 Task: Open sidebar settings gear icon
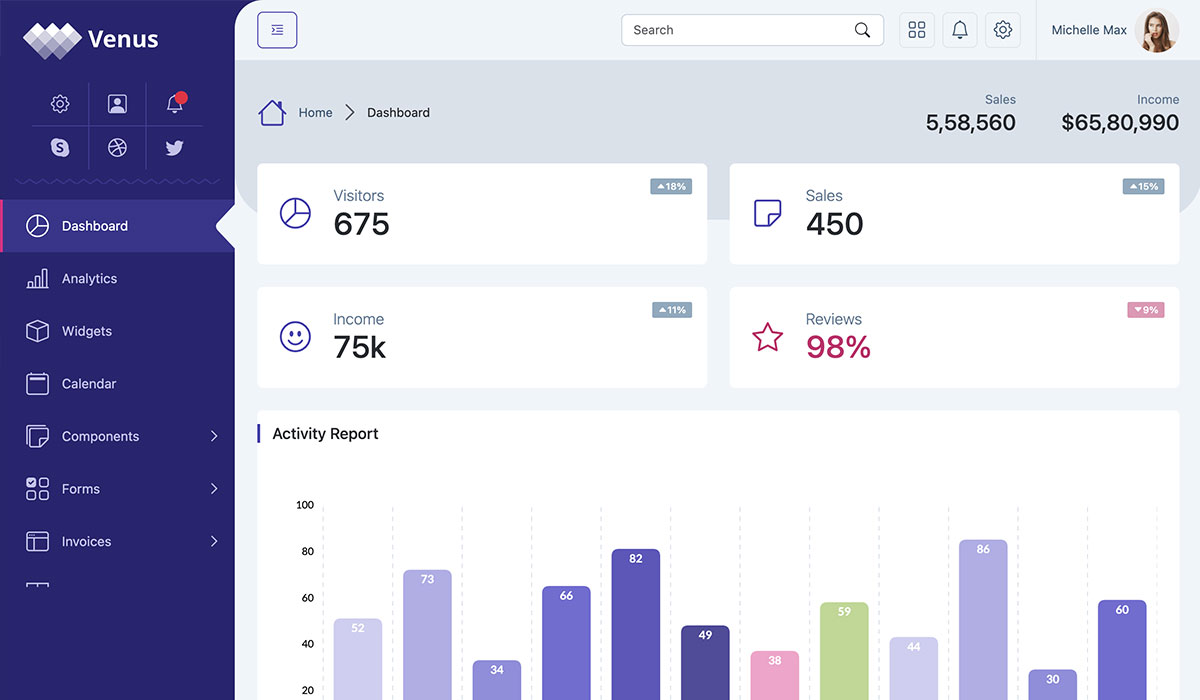[x=60, y=104]
